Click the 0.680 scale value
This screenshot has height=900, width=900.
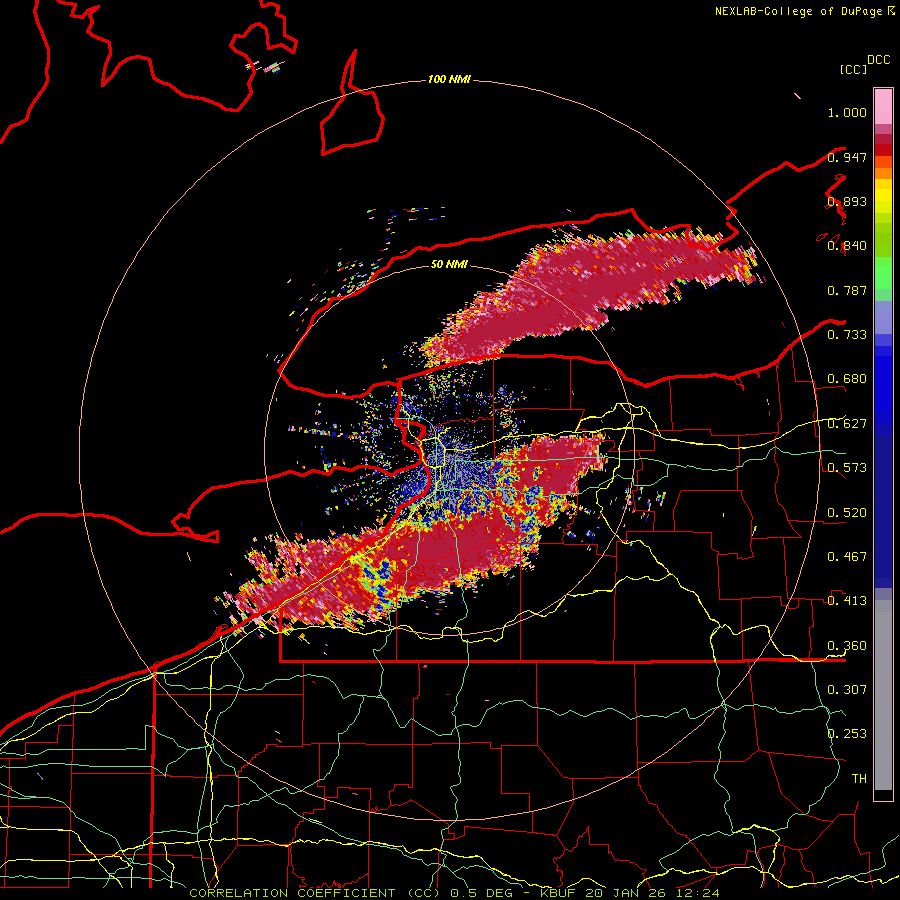pyautogui.click(x=847, y=379)
